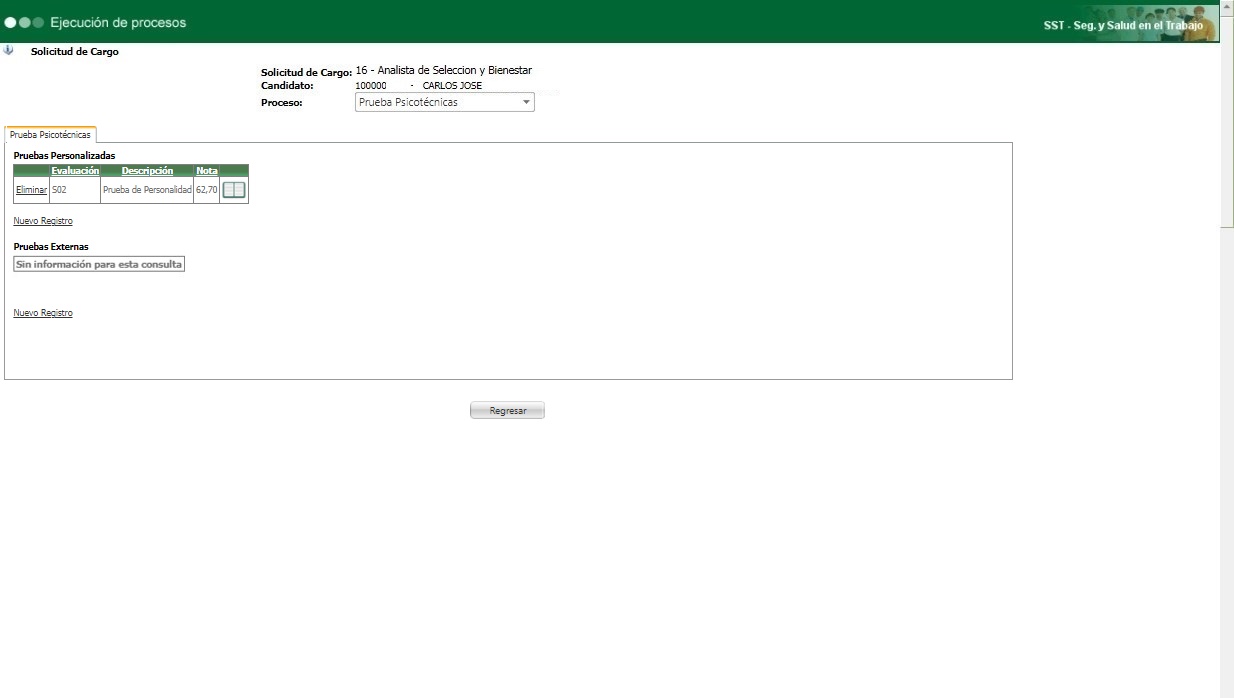Sort by the Nota column header
The width and height of the screenshot is (1234, 698).
pyautogui.click(x=207, y=171)
